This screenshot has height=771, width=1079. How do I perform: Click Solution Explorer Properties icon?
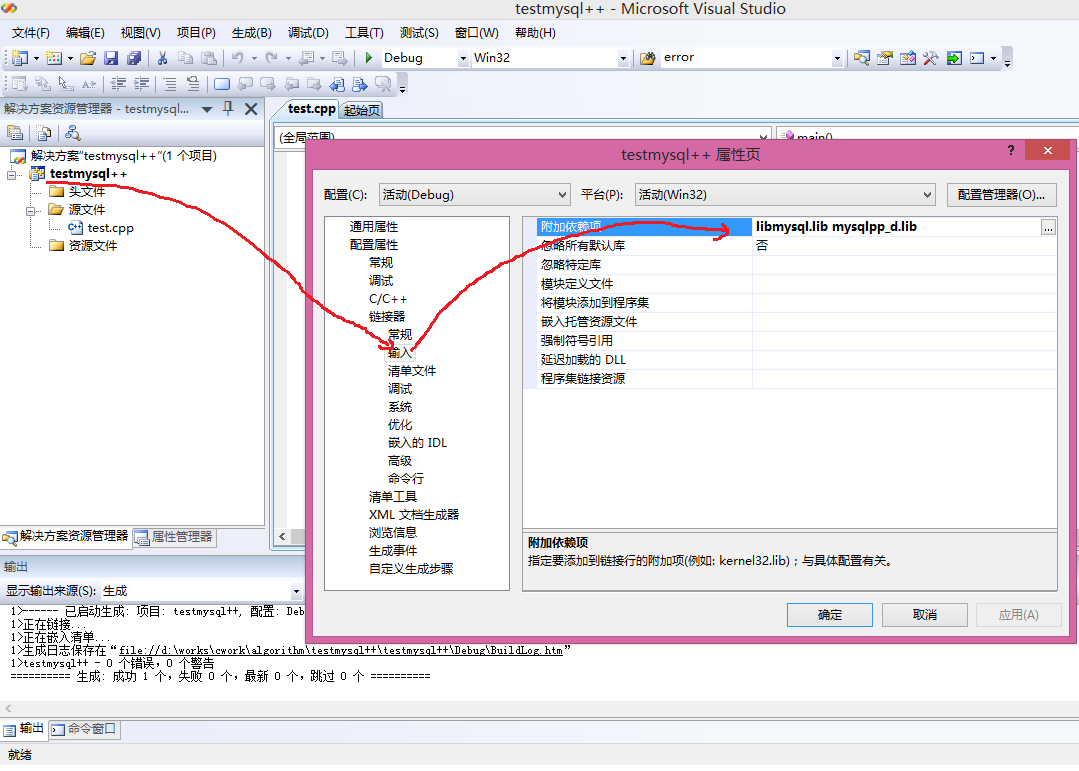point(15,133)
